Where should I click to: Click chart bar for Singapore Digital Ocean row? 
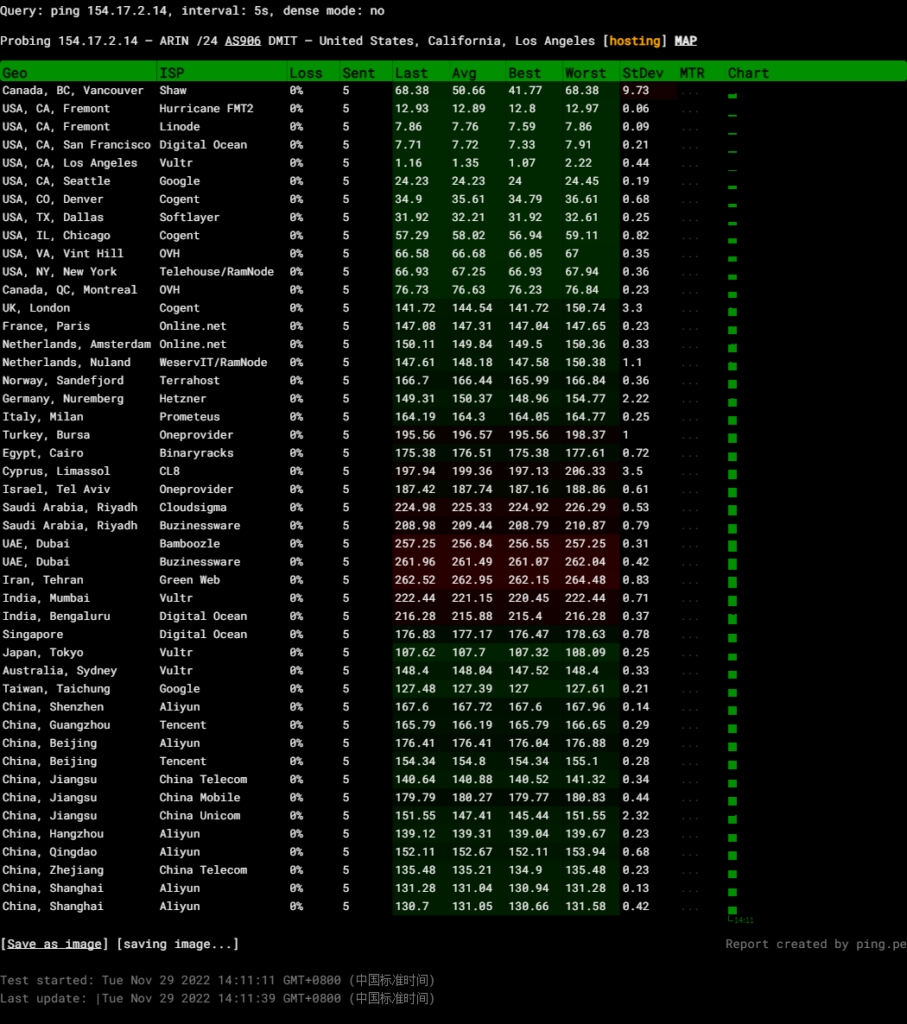coord(732,636)
